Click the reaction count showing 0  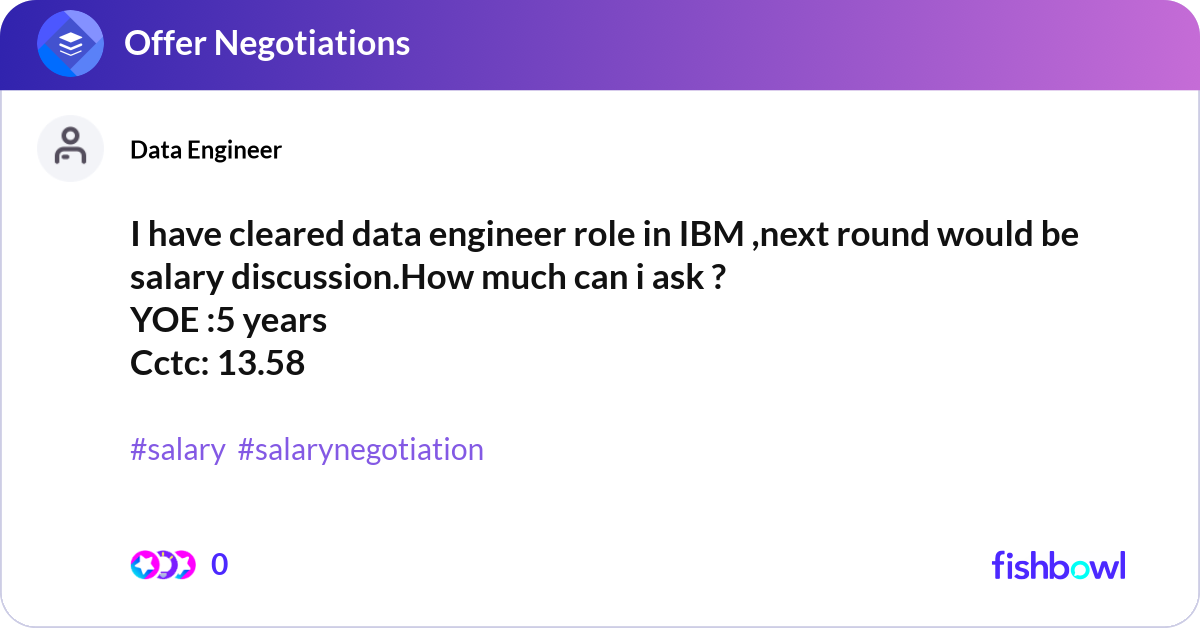point(219,564)
